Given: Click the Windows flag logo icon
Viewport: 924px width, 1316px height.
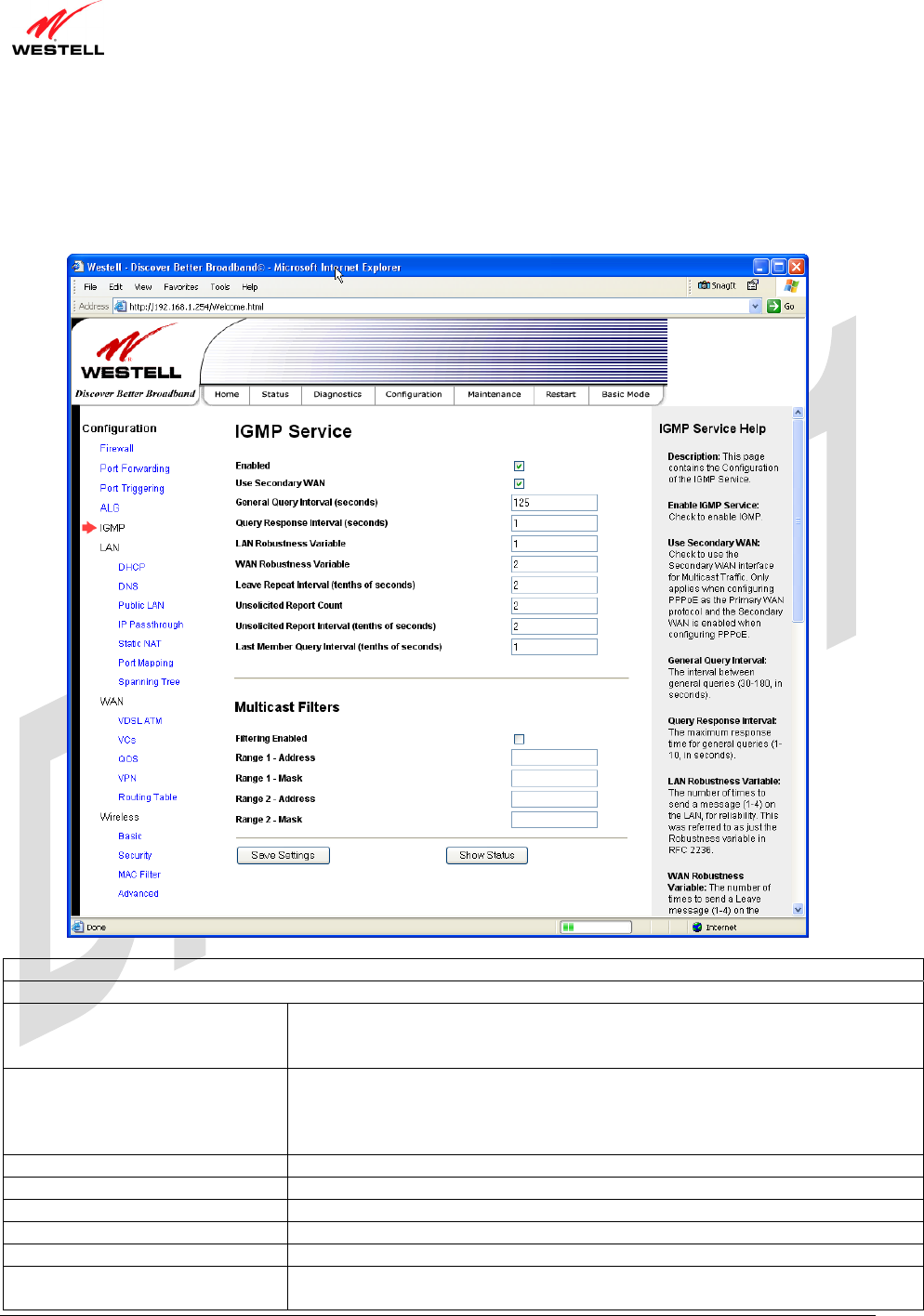Looking at the screenshot, I should coord(791,285).
